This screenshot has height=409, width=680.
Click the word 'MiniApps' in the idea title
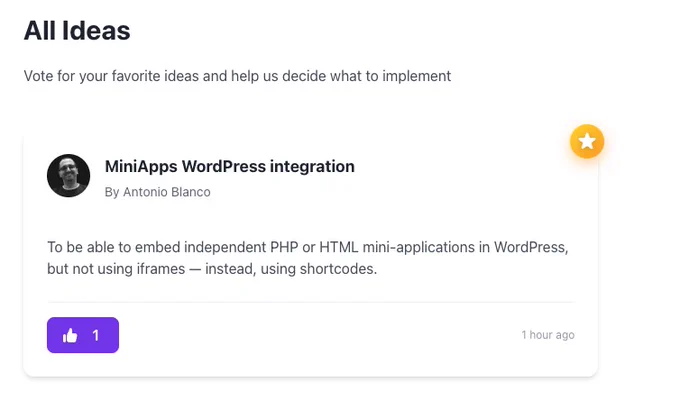pos(141,167)
